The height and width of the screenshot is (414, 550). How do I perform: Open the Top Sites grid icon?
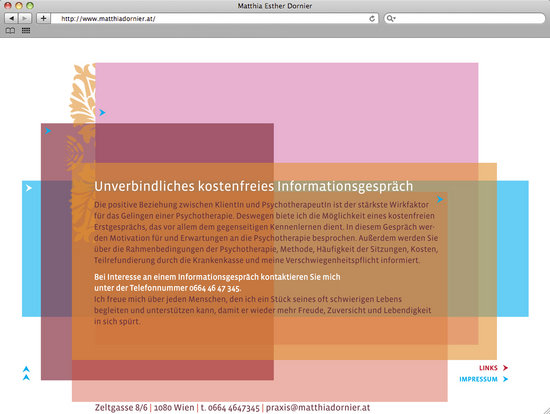26,31
